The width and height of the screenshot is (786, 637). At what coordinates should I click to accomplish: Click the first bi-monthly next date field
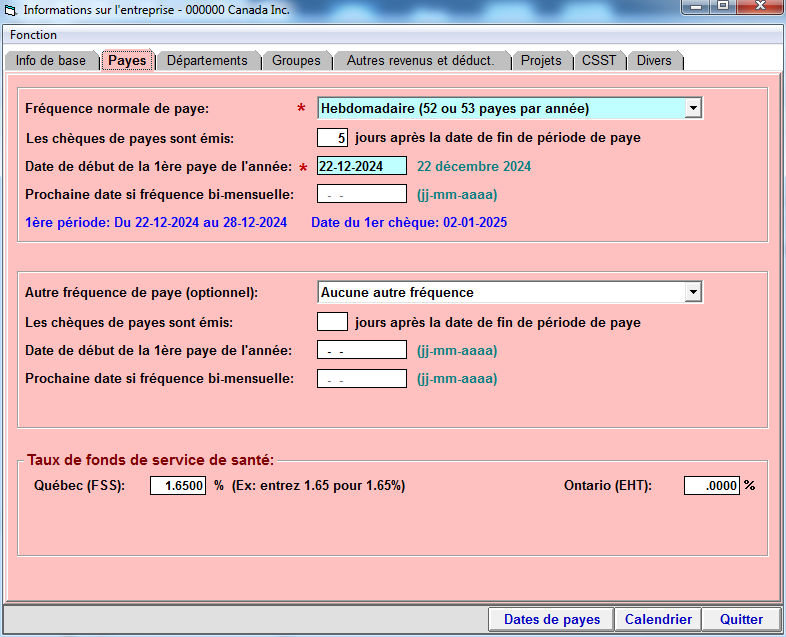point(361,194)
